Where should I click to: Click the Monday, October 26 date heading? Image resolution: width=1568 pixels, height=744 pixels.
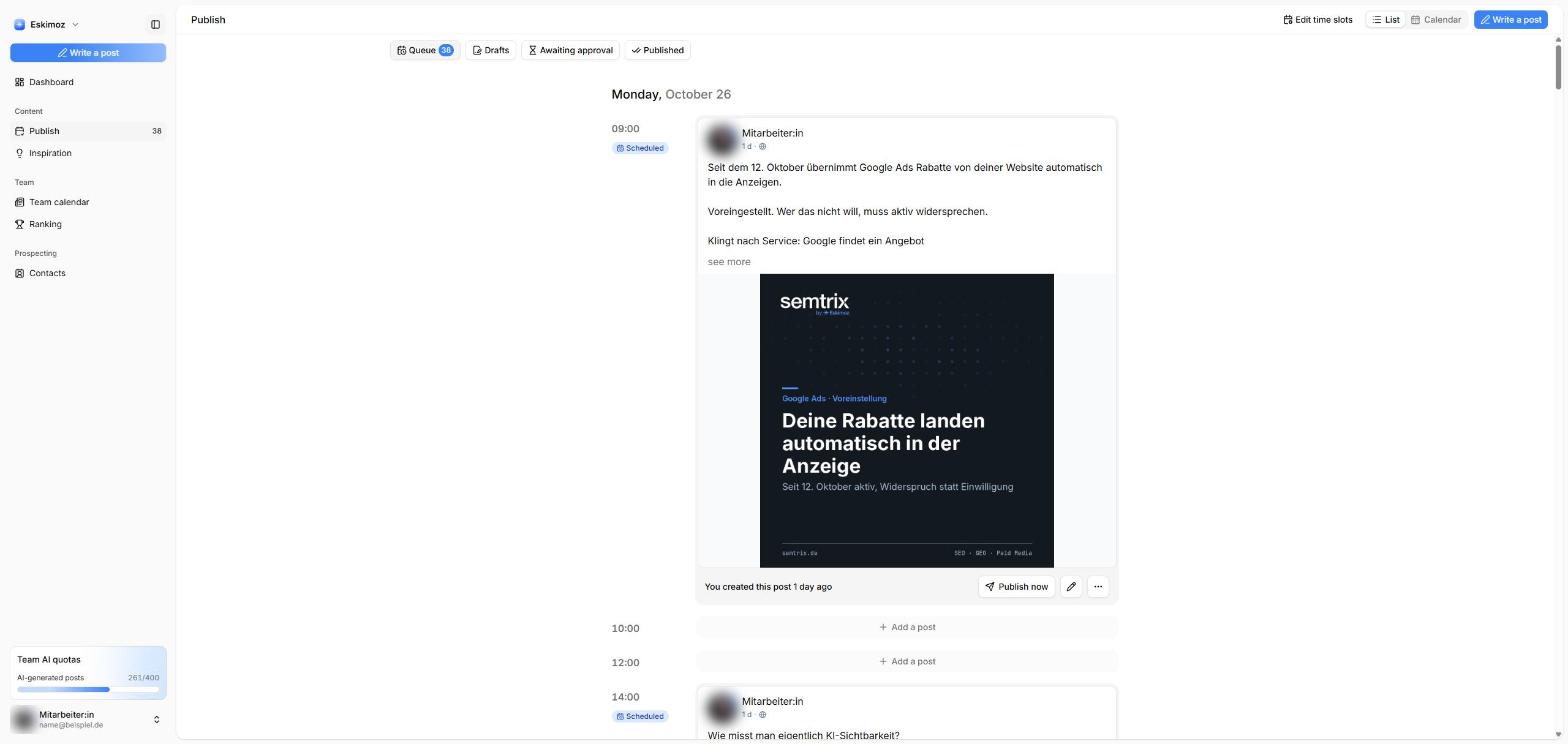[x=671, y=94]
